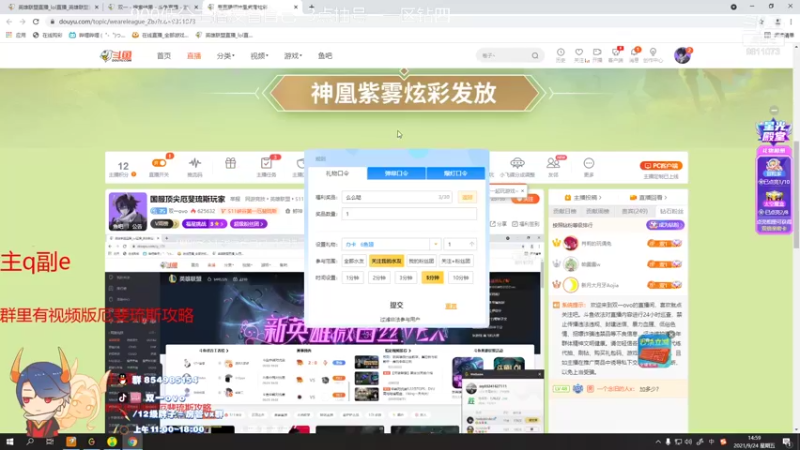This screenshot has height=450, width=800.
Task: Select the 10分钟 time option
Action: click(x=460, y=278)
